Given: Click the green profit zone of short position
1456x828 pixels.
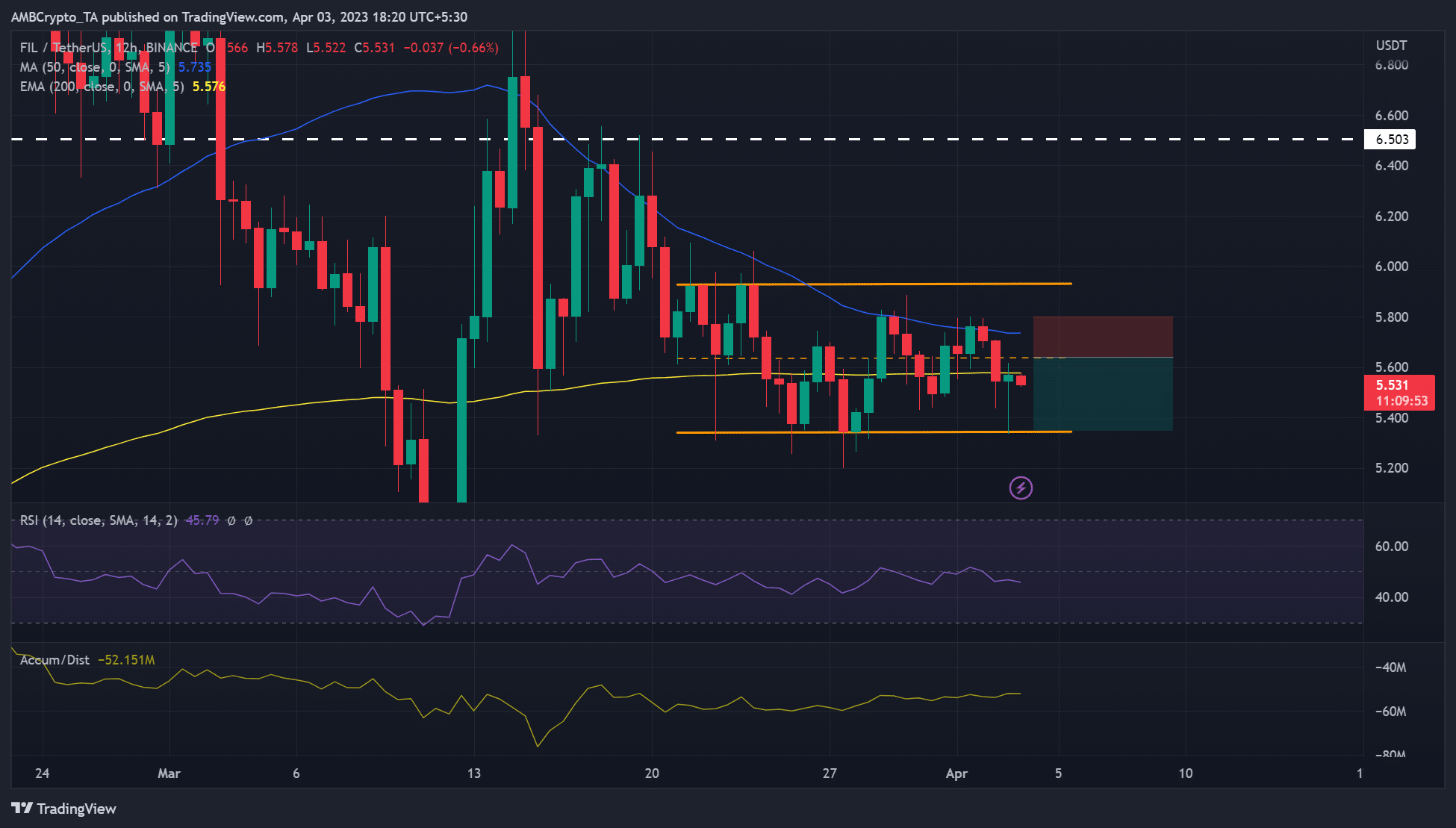Looking at the screenshot, I should tap(1103, 394).
